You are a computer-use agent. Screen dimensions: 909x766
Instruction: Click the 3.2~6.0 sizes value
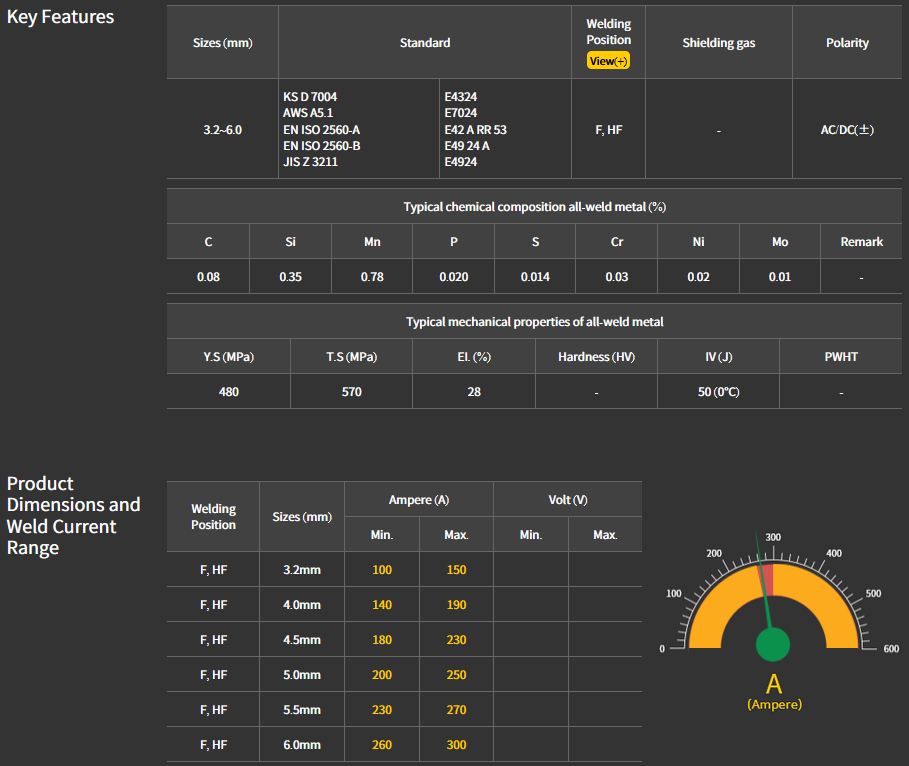click(x=222, y=130)
